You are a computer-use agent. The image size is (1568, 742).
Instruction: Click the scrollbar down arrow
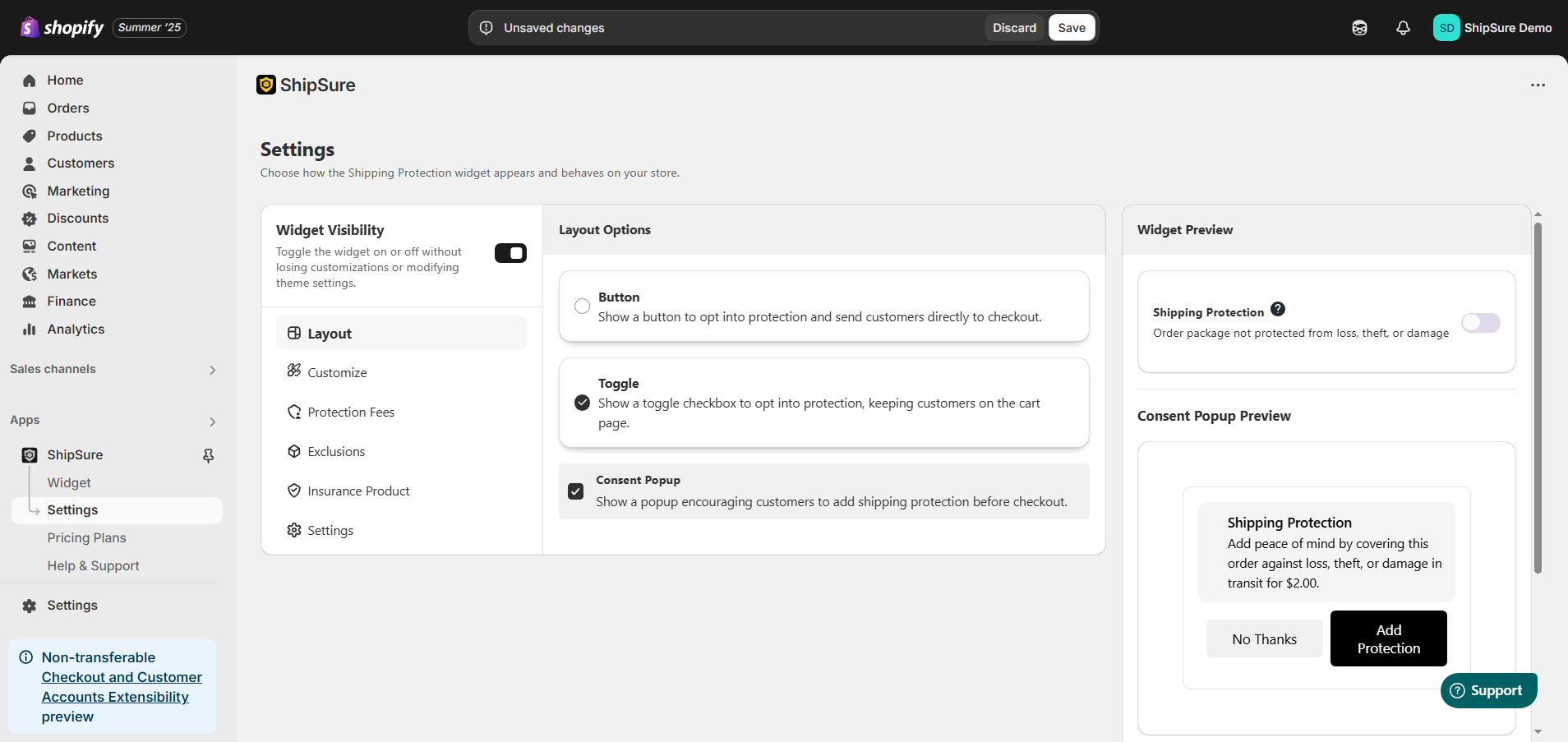1538,731
